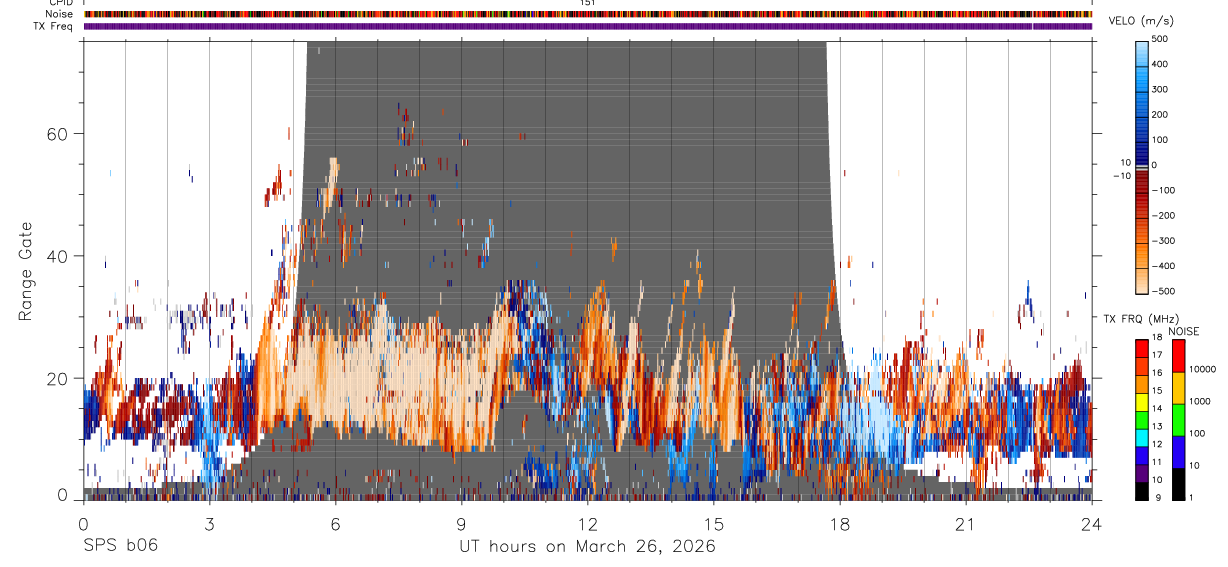Click the 13 label in TX FRQ legend
Screen dimensions: 1228x567
1157,427
